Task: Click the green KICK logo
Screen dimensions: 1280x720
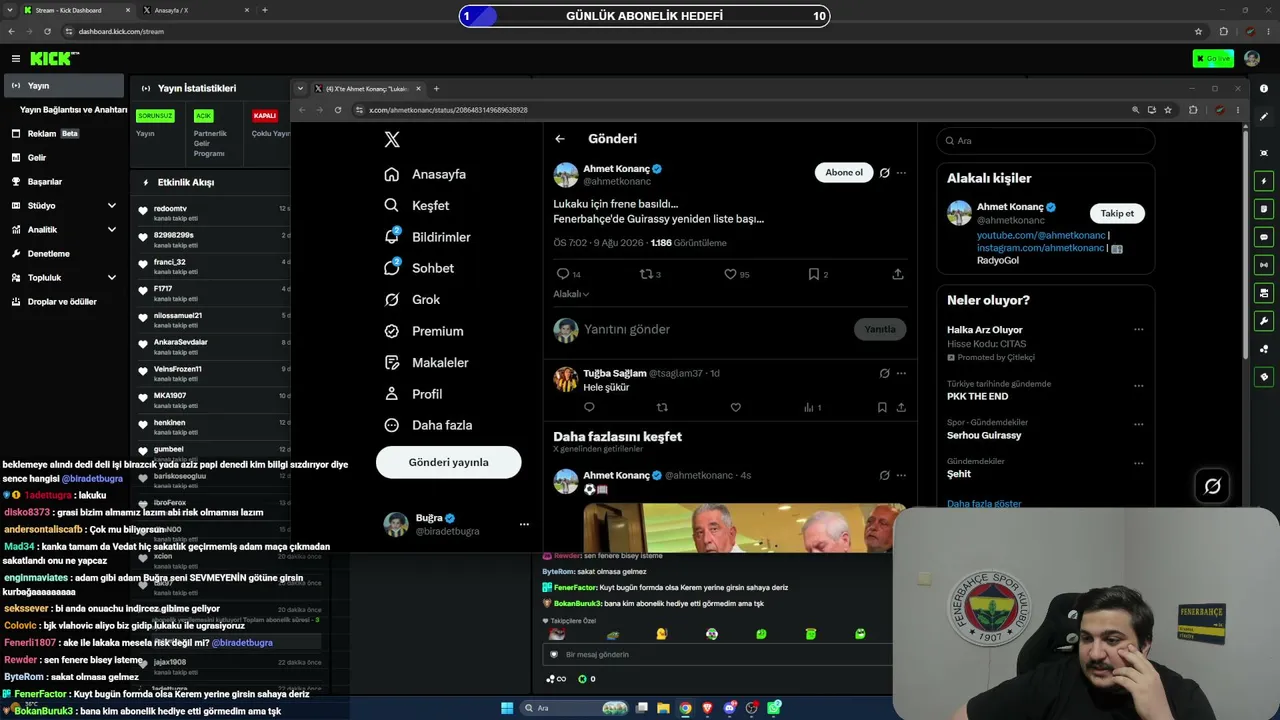Action: tap(49, 59)
